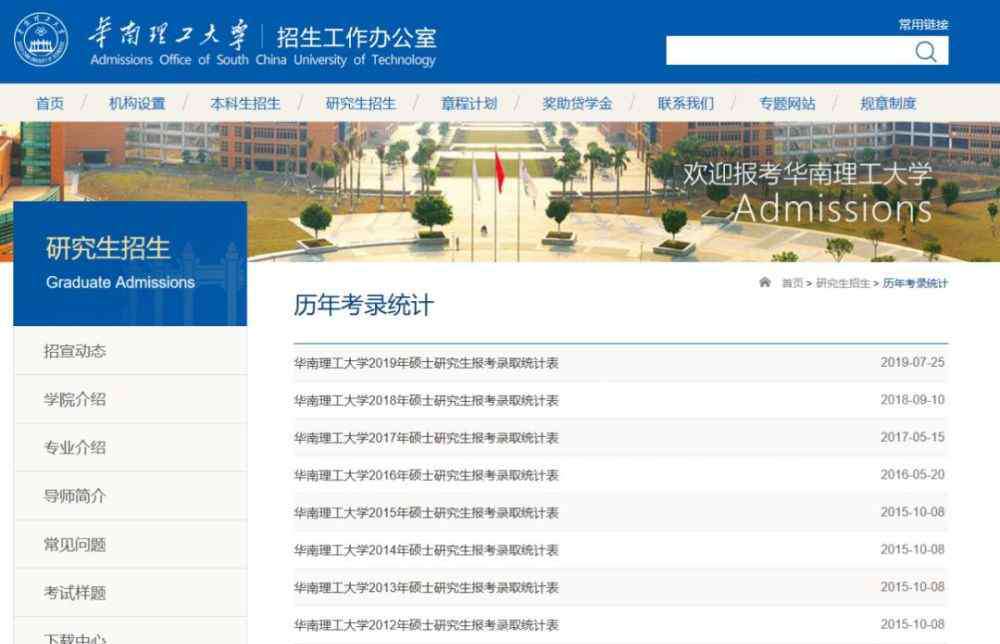
Task: Open the 2015年硕士研究生报考录取统计表 article
Action: tap(426, 513)
